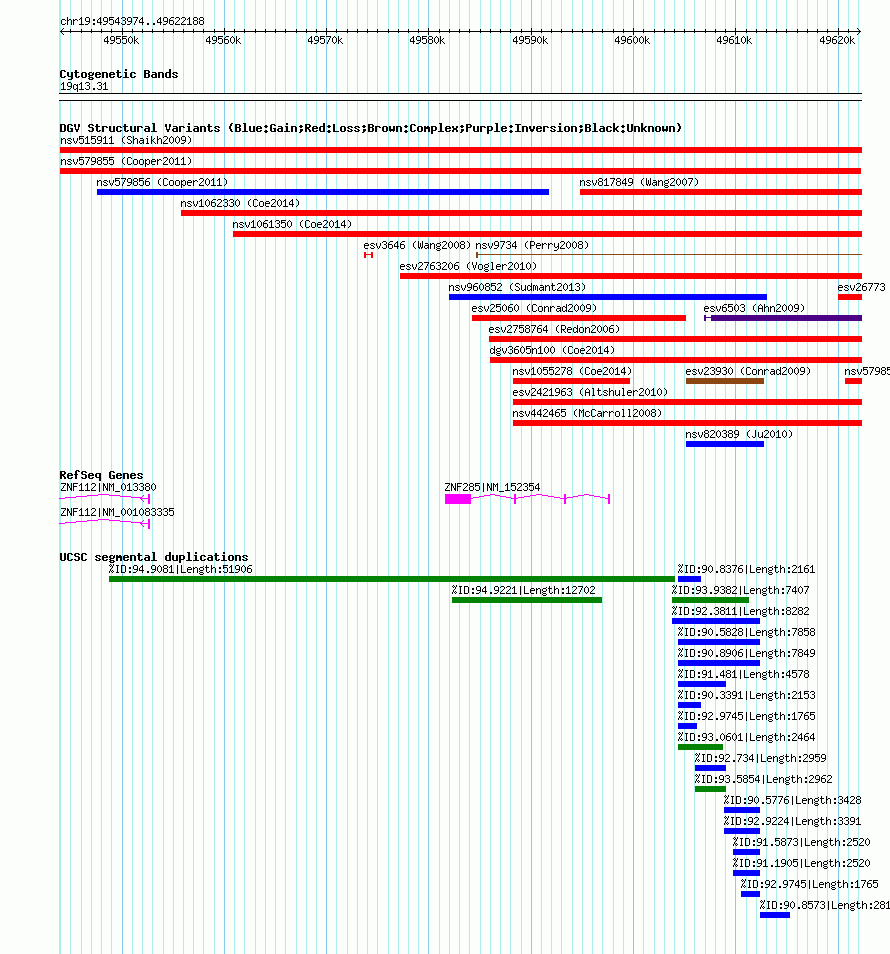The height and width of the screenshot is (954, 890).
Task: Open variant nsv579855 (Cooper2011) label
Action: (x=126, y=161)
